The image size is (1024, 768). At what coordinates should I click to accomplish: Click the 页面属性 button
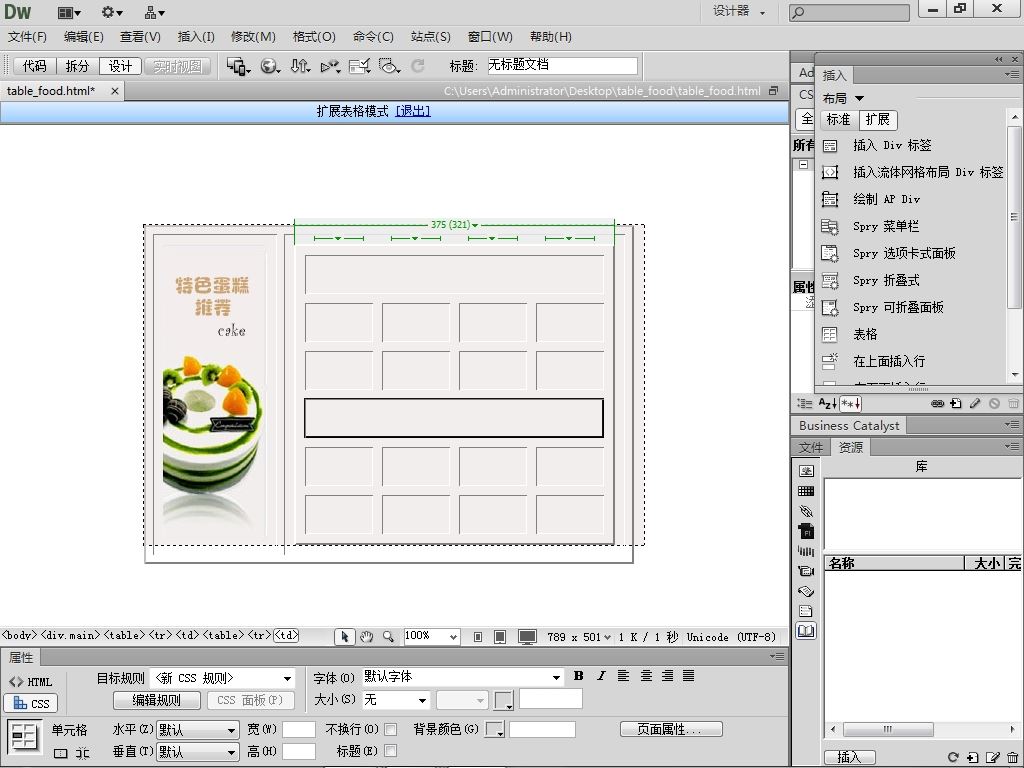[x=671, y=730]
